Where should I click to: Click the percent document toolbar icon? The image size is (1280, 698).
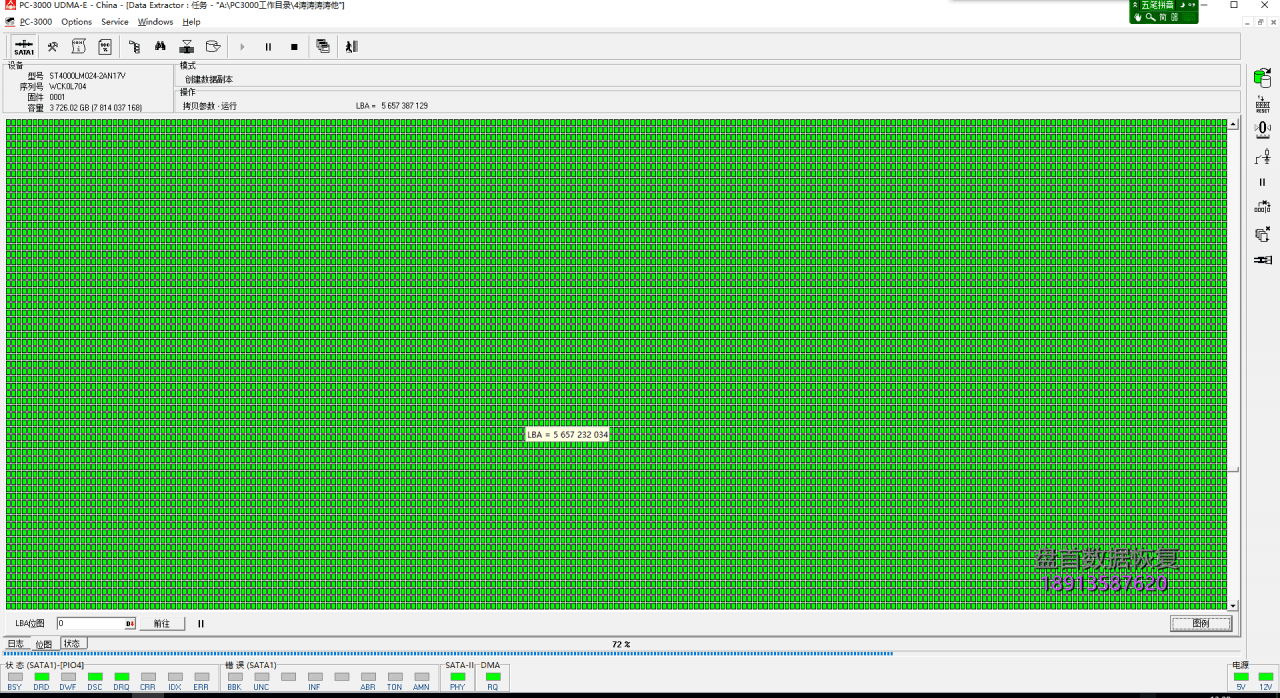pyautogui.click(x=105, y=46)
